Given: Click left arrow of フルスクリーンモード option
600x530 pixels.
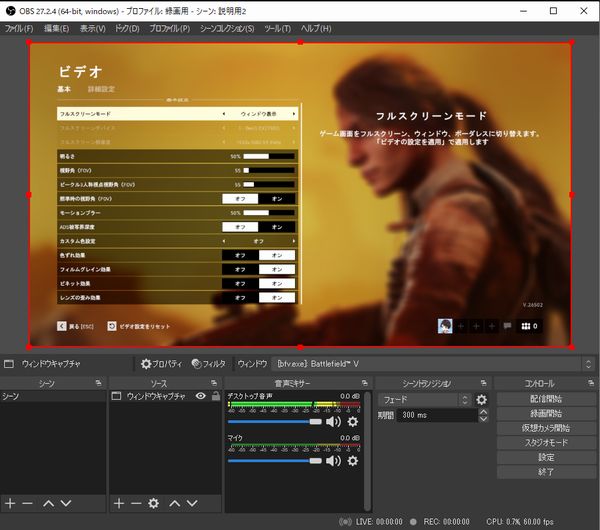Looking at the screenshot, I should [224, 114].
